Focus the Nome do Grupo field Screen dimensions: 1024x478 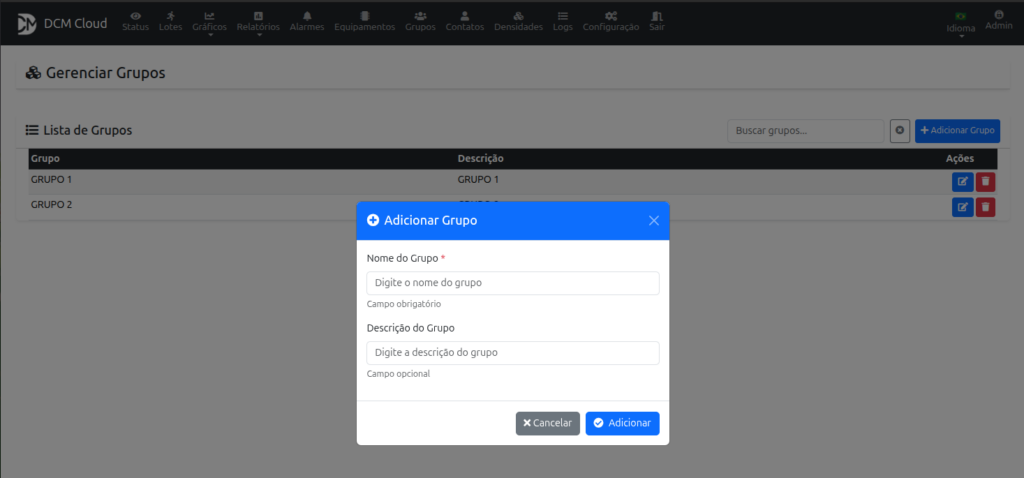click(512, 283)
